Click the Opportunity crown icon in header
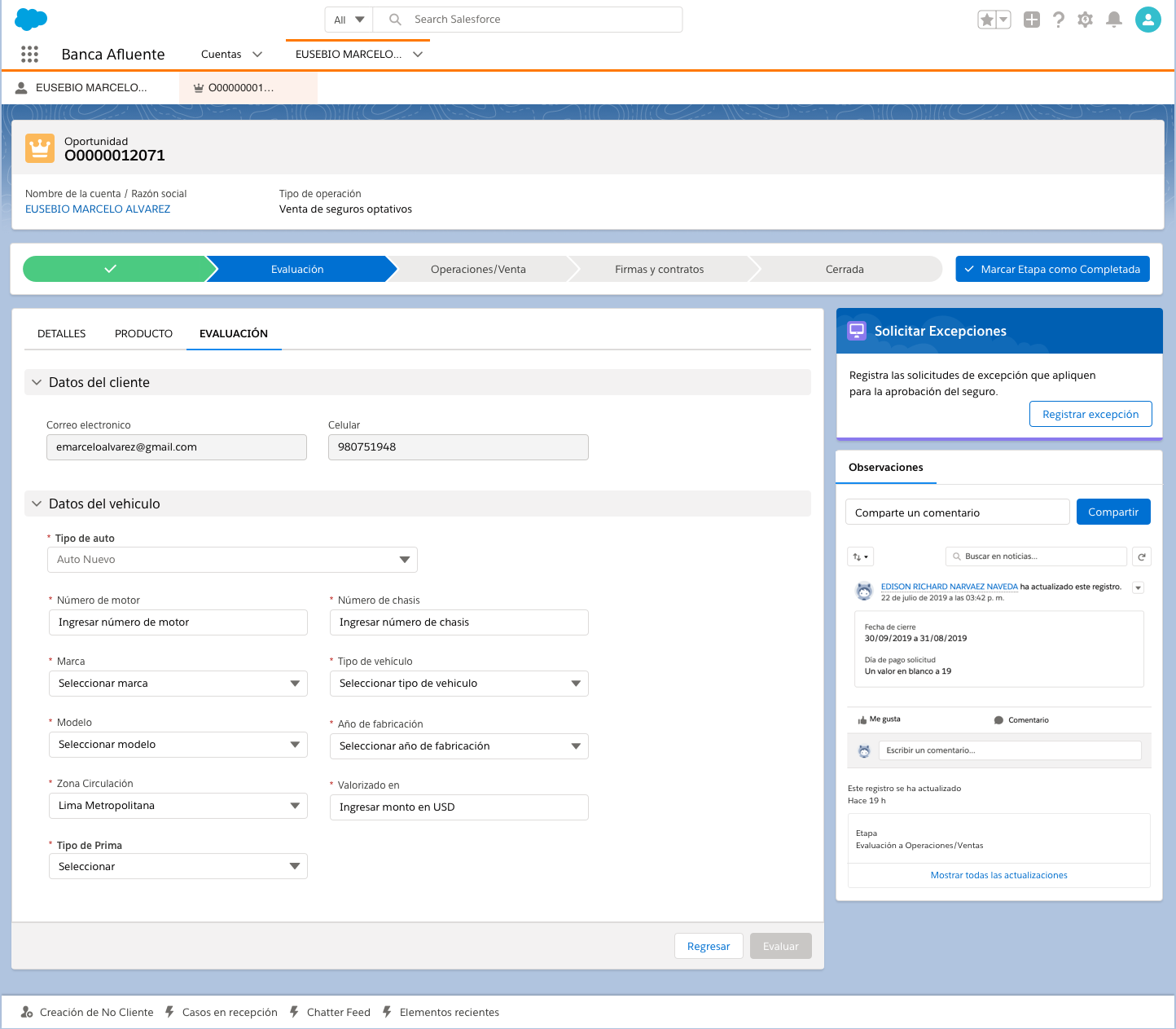Viewport: 1176px width, 1029px height. point(40,148)
